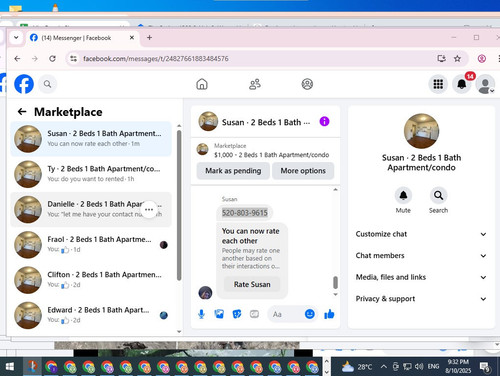
Task: Open the $1,000 listing link
Action: [272, 155]
